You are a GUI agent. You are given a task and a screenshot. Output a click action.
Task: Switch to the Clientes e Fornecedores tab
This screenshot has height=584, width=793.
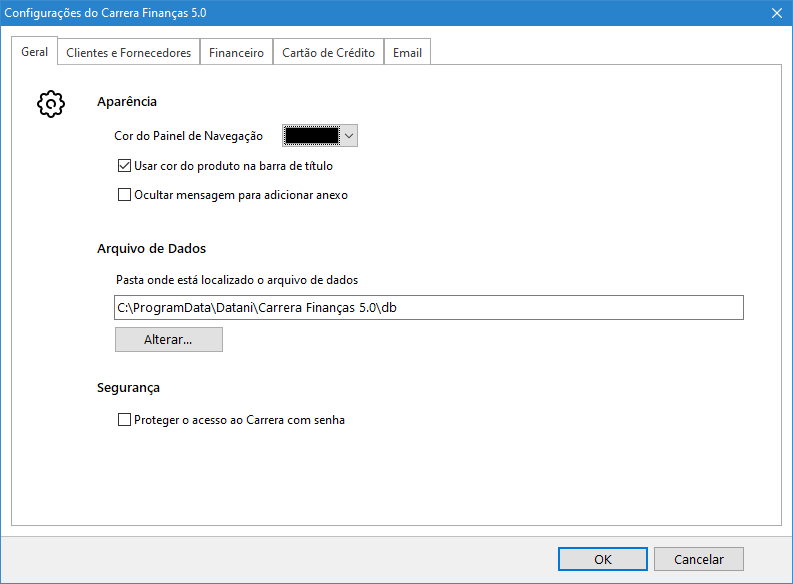click(x=128, y=53)
